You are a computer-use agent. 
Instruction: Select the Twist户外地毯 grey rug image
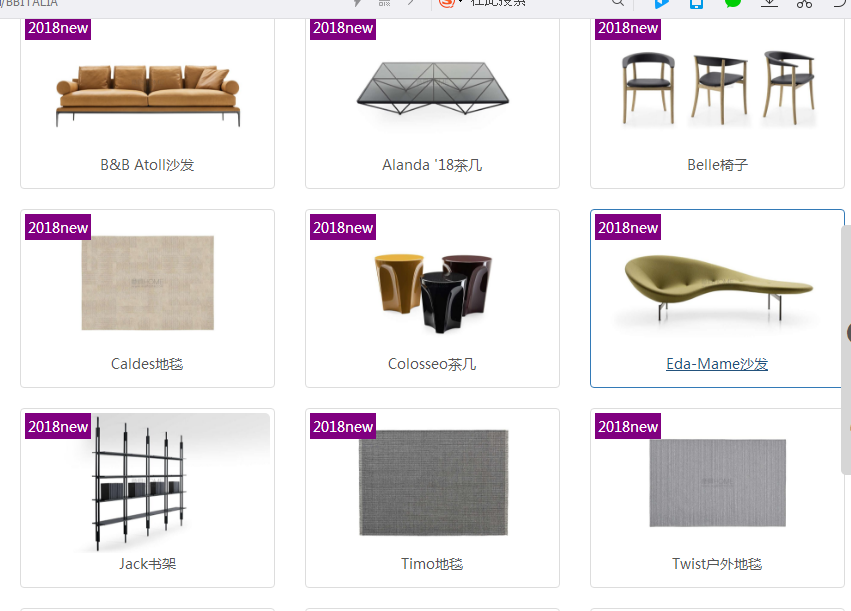point(717,483)
